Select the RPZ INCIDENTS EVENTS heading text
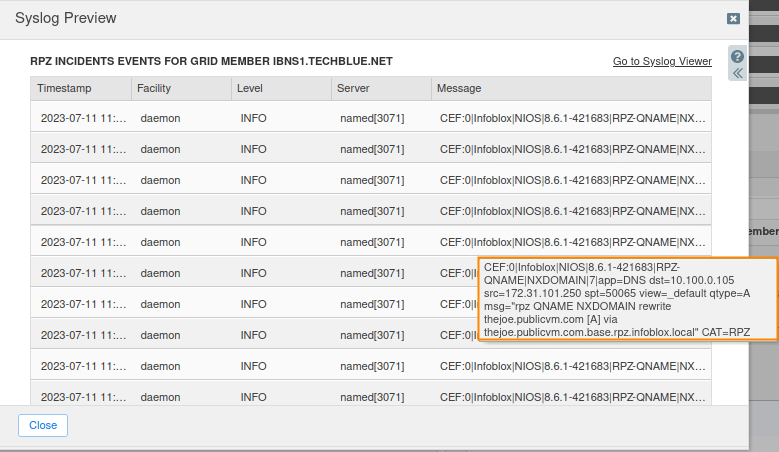The width and height of the screenshot is (779, 452). (x=211, y=61)
